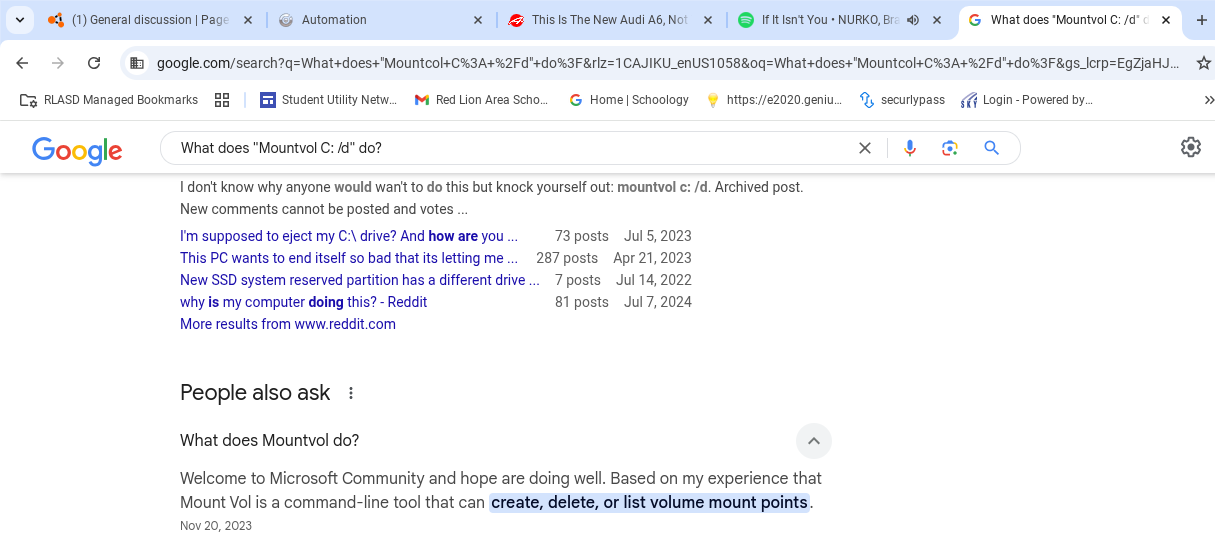Viewport: 1215px width, 546px height.
Task: Open a new browser tab
Action: point(1201,20)
